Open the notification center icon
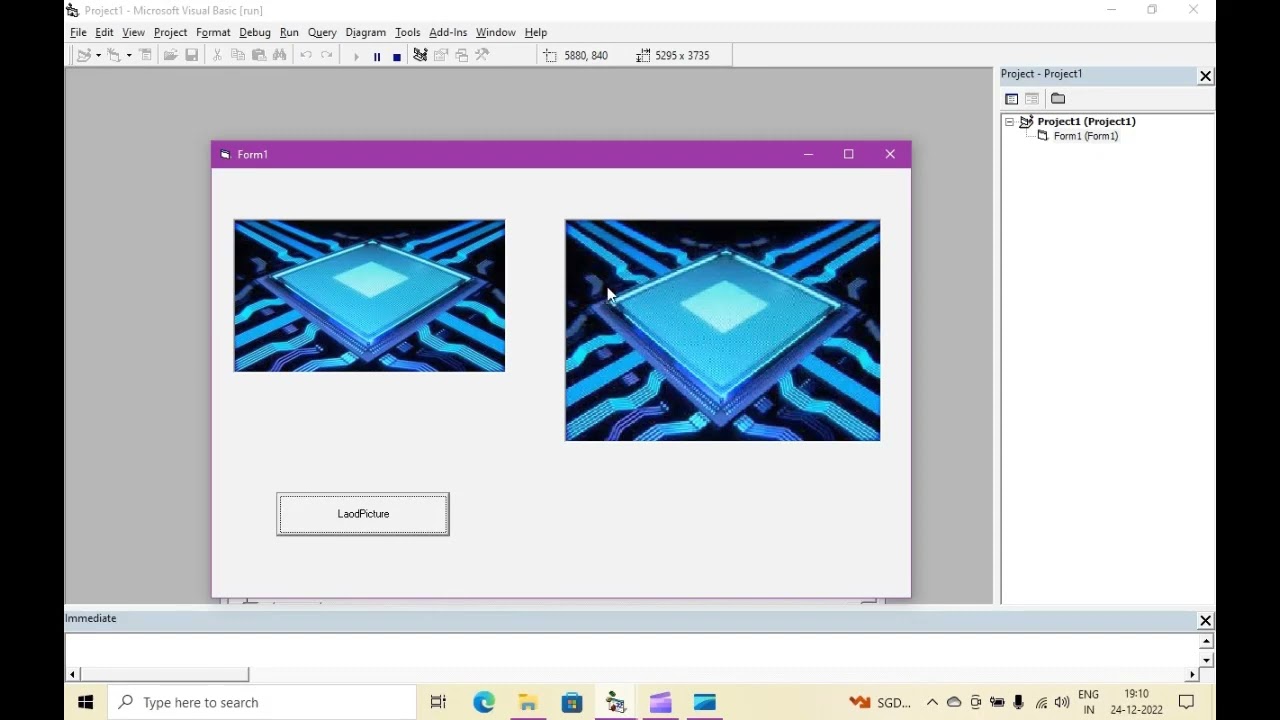The height and width of the screenshot is (720, 1280). tap(1186, 703)
